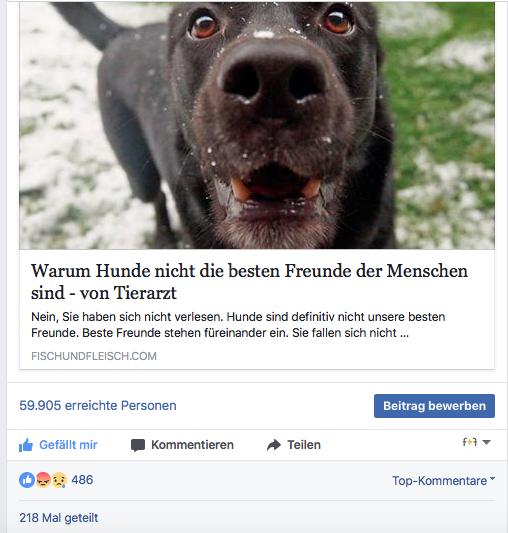Select the Kommentieren text label
Screen dimensions: 508x533
(x=192, y=445)
